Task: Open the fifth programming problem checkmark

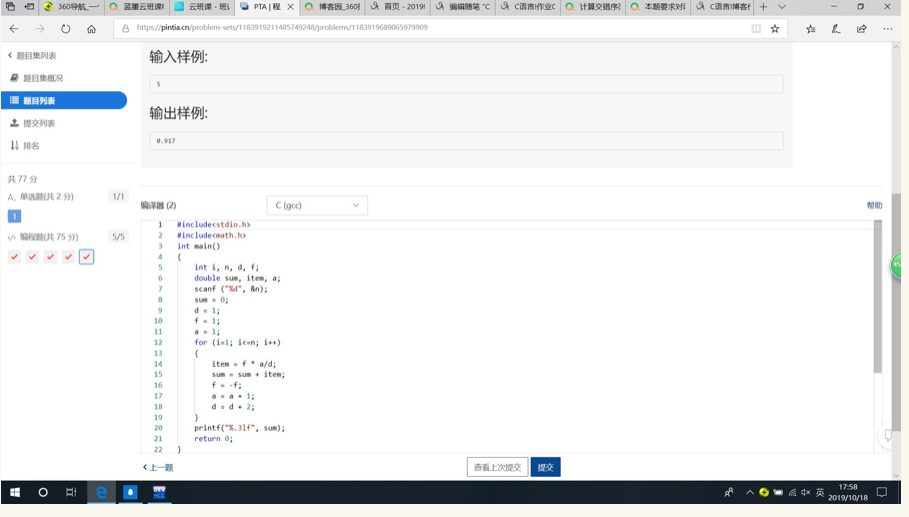Action: tap(86, 256)
